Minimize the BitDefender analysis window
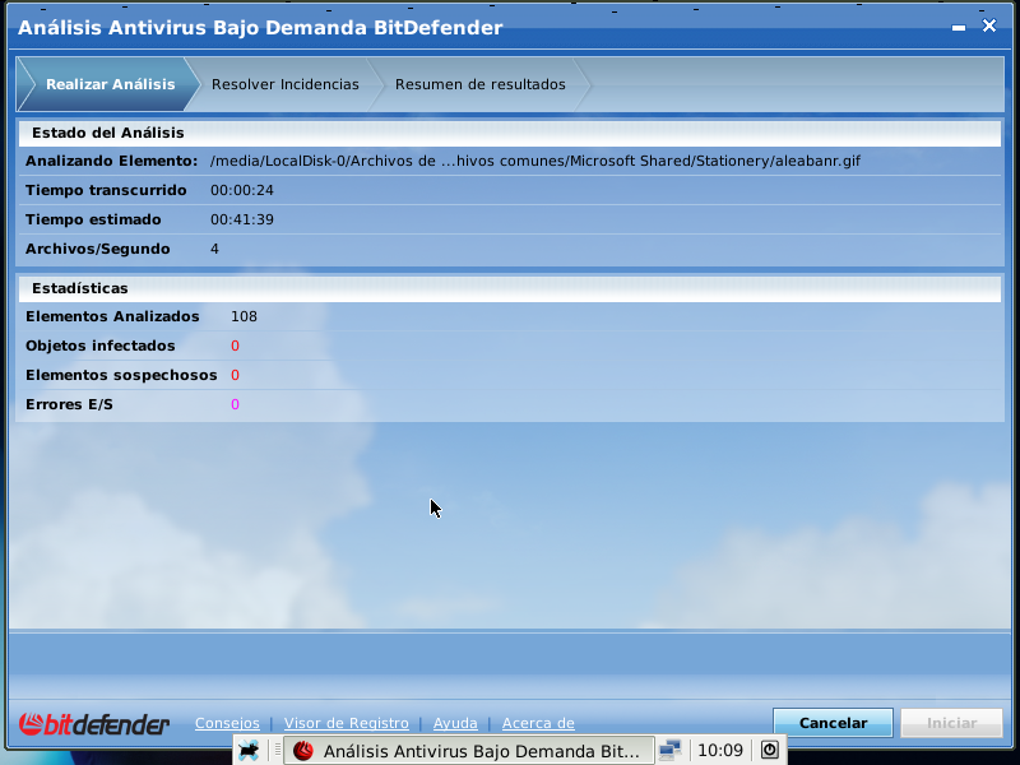 958,27
